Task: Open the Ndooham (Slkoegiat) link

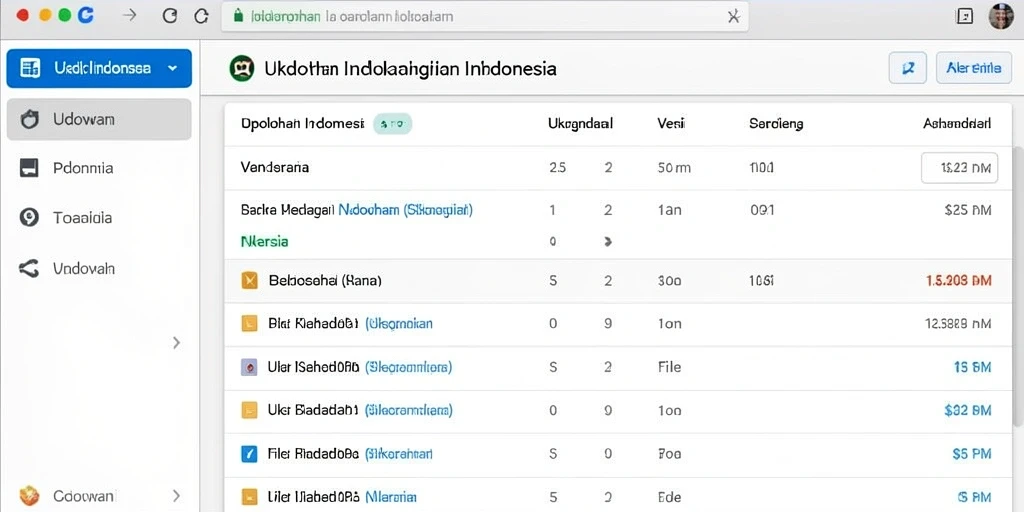Action: point(406,210)
